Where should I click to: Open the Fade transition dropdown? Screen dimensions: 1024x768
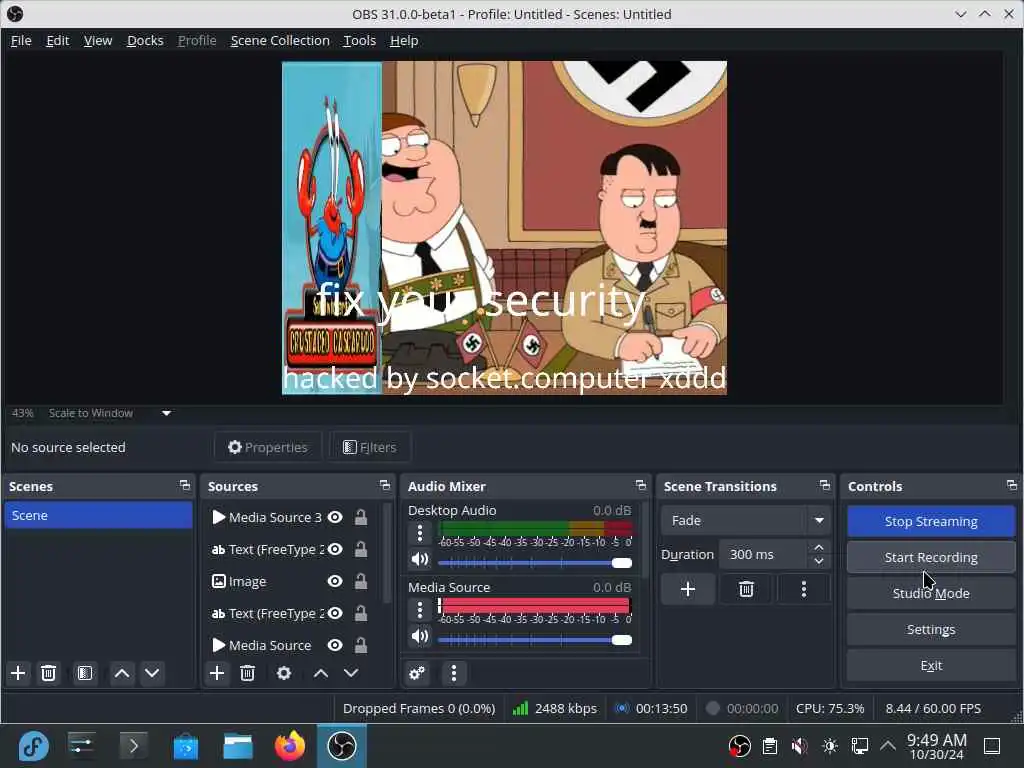pyautogui.click(x=746, y=520)
